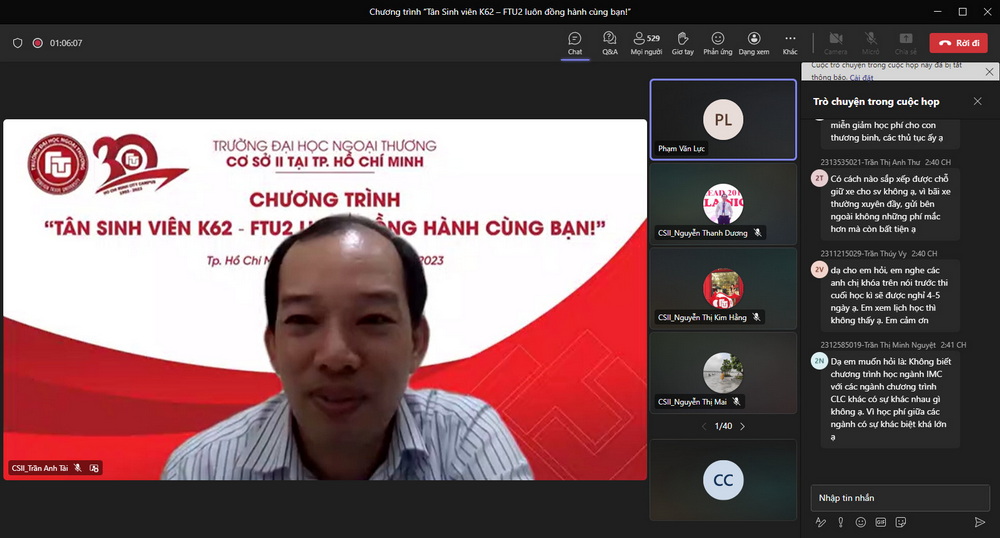Viewport: 1000px width, 538px height.
Task: Click the shield security icon
Action: point(18,43)
